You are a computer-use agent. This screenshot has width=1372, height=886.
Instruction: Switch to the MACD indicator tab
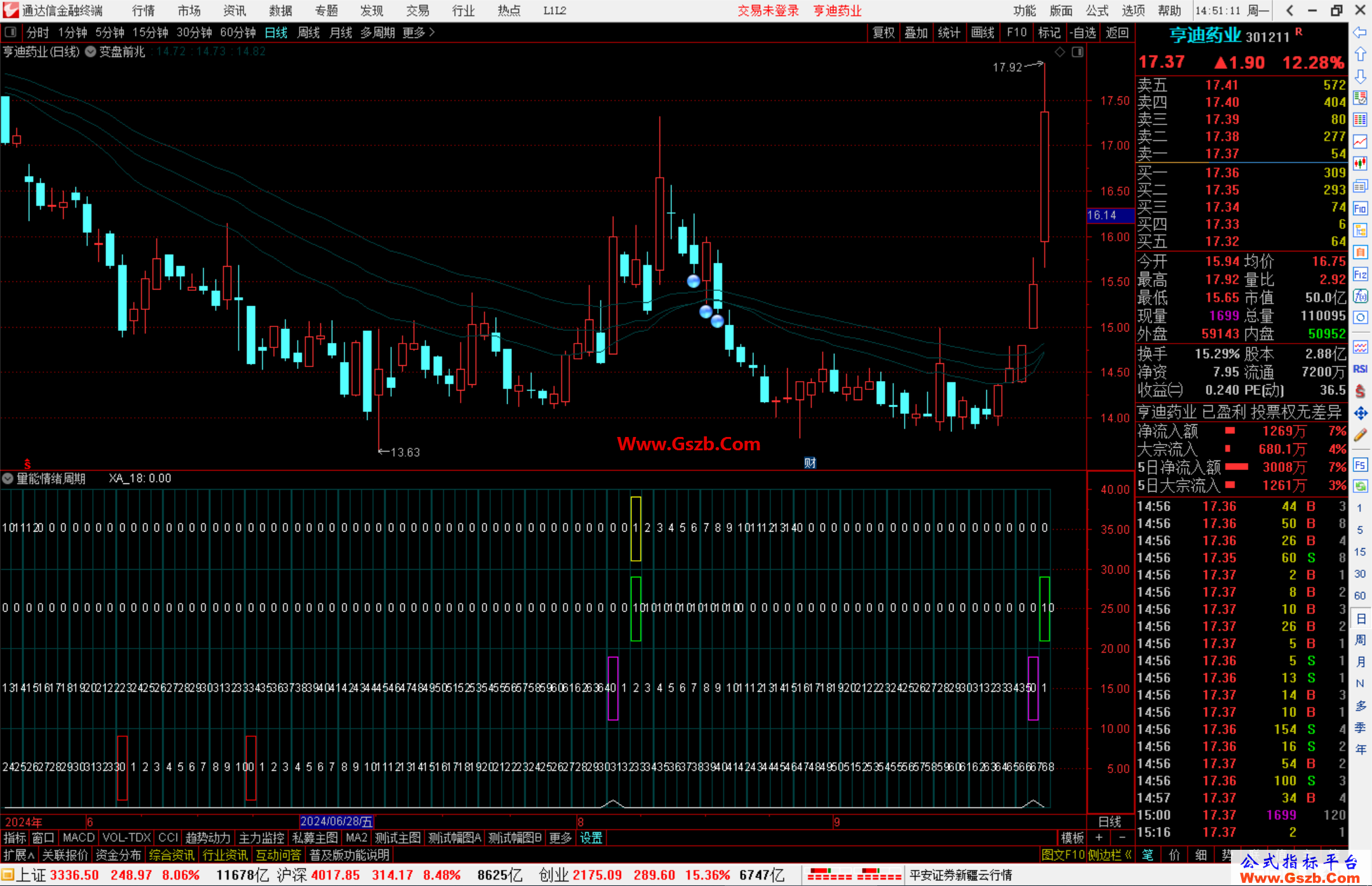[79, 838]
